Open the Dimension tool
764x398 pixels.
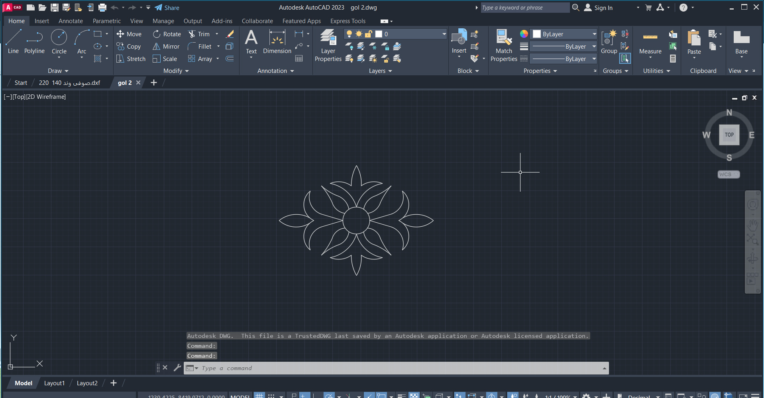(x=277, y=41)
